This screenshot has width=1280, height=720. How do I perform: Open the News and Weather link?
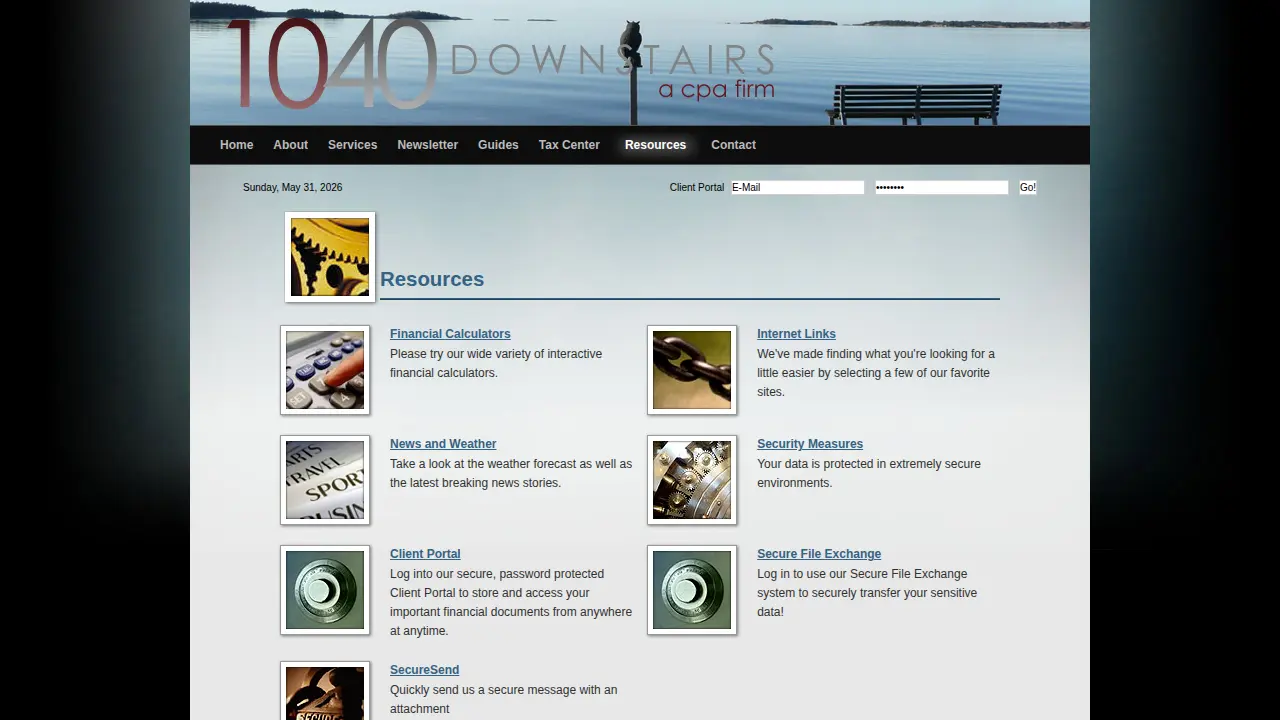click(x=443, y=444)
